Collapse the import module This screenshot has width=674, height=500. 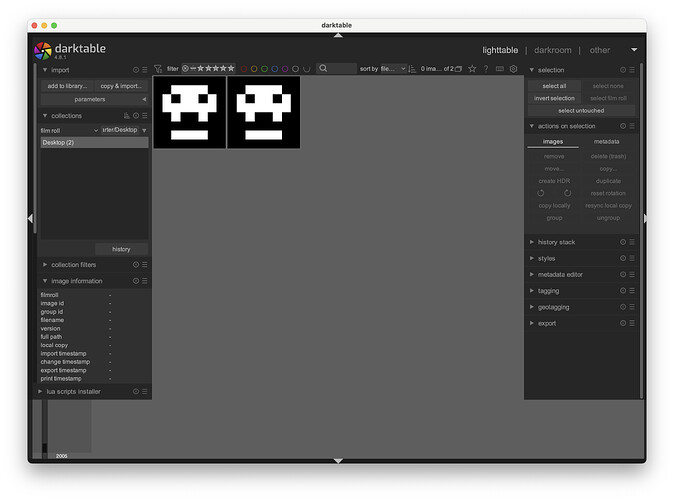[45, 70]
